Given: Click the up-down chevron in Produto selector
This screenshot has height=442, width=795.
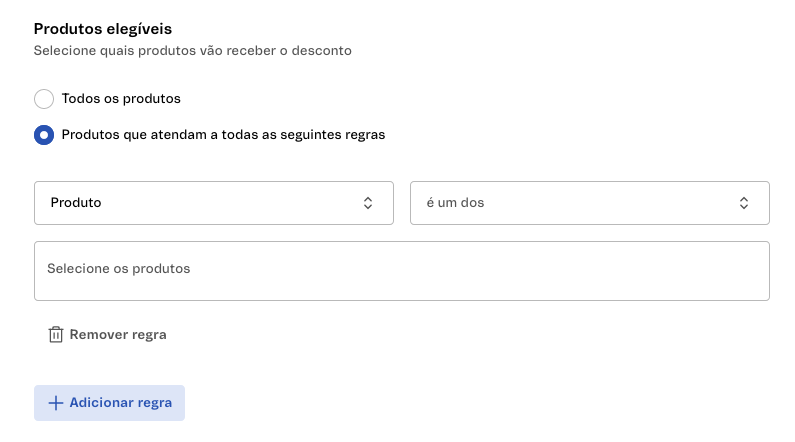Looking at the screenshot, I should click(368, 203).
